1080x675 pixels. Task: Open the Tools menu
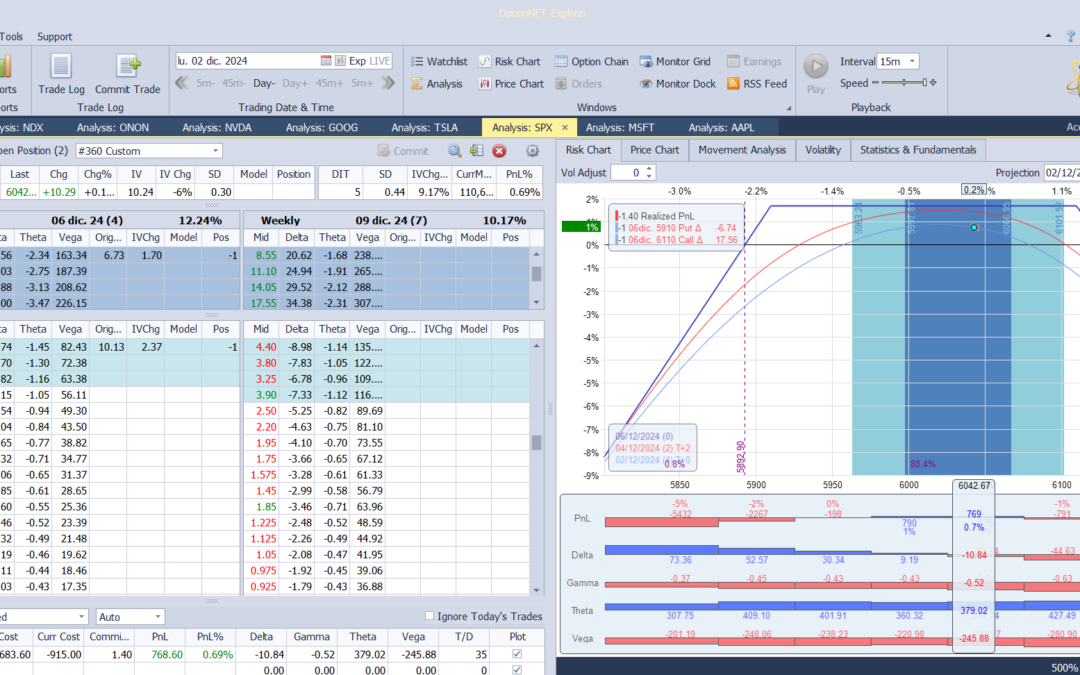[11, 37]
